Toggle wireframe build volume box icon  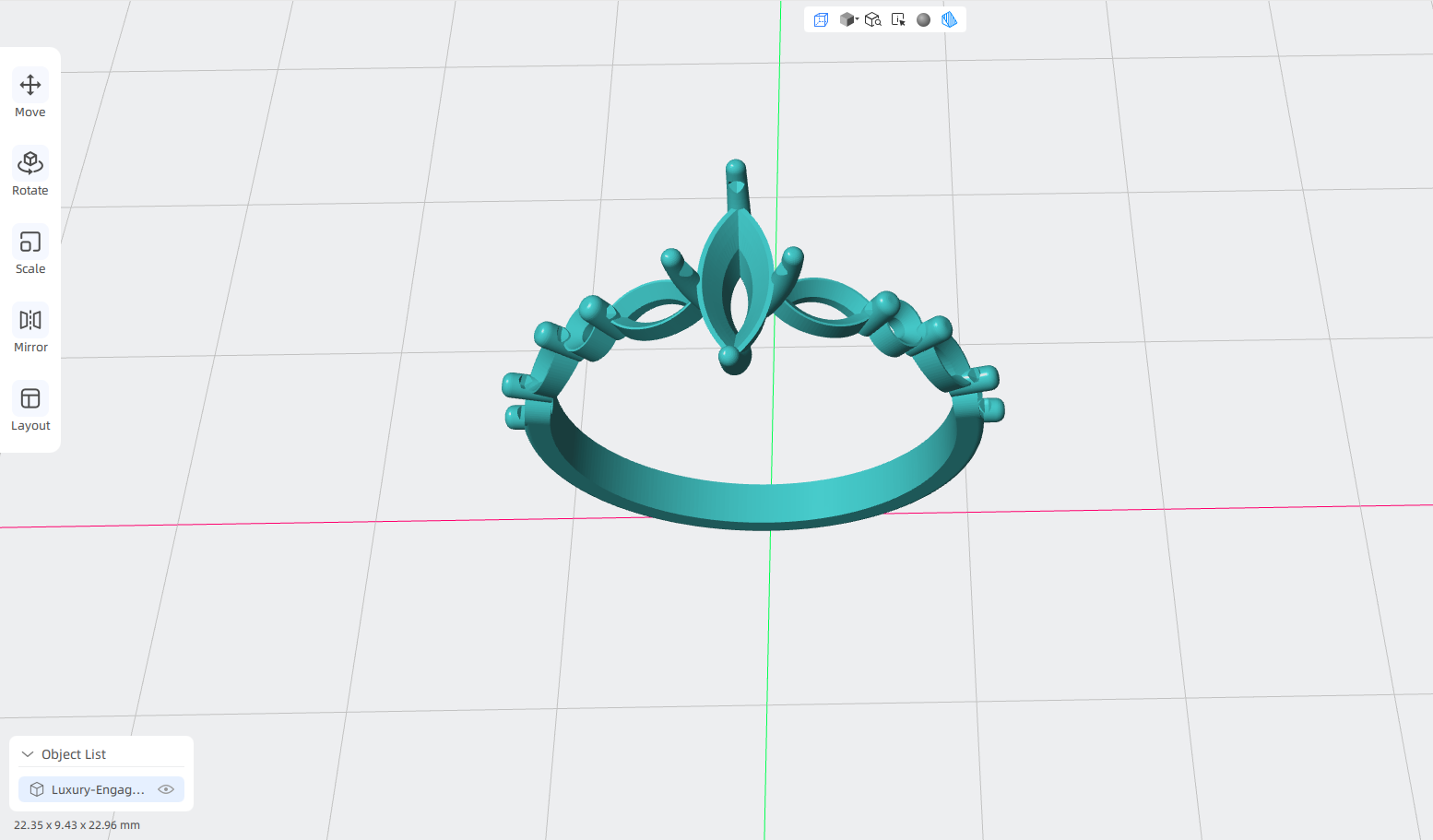821,19
